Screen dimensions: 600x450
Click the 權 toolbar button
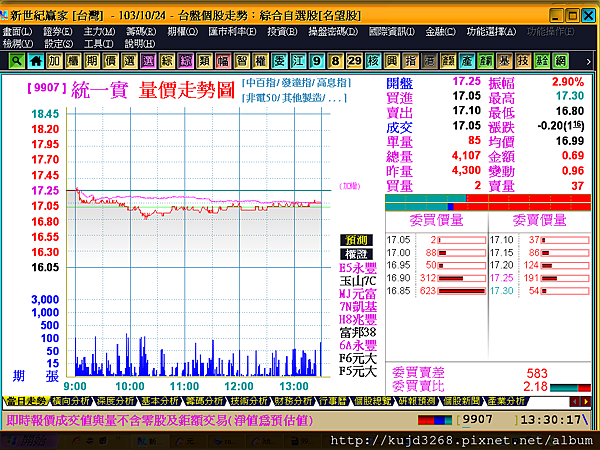pos(261,61)
